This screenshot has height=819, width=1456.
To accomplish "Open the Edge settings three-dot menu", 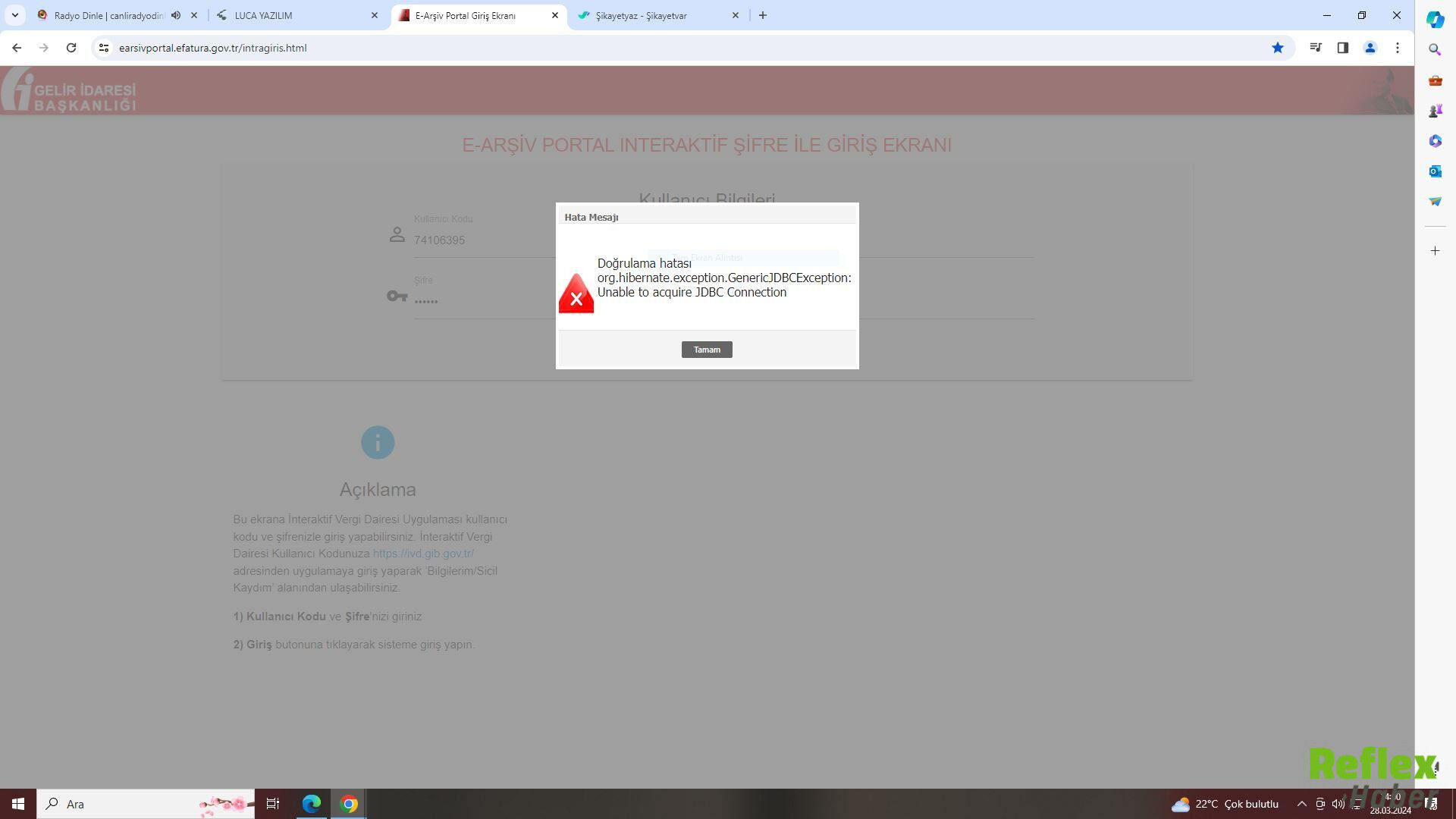I will tap(1398, 47).
